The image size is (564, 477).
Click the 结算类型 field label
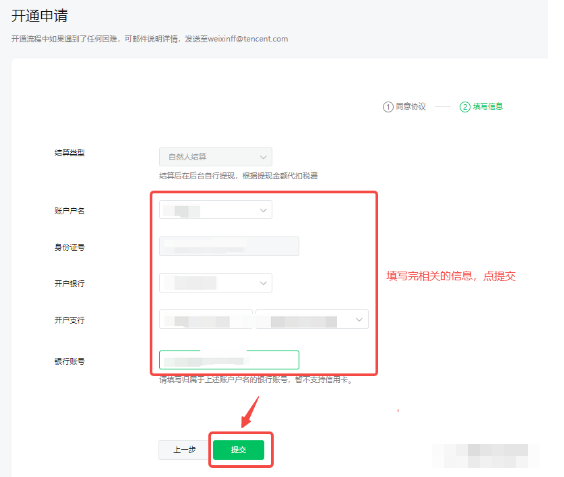[x=69, y=153]
